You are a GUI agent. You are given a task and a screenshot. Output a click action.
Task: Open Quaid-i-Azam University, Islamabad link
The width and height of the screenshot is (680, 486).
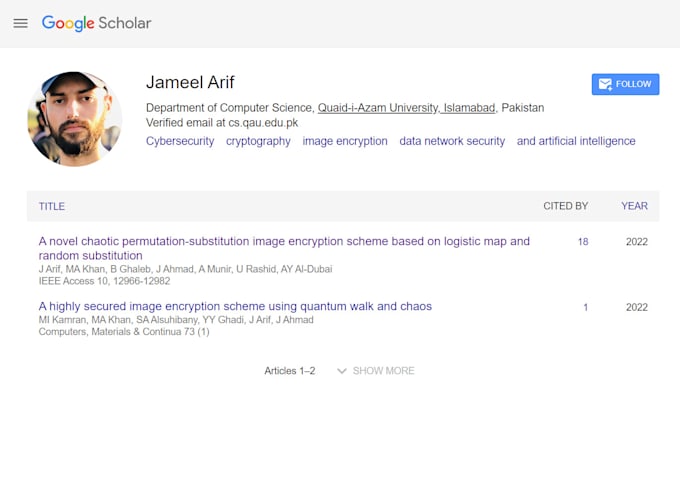click(407, 108)
